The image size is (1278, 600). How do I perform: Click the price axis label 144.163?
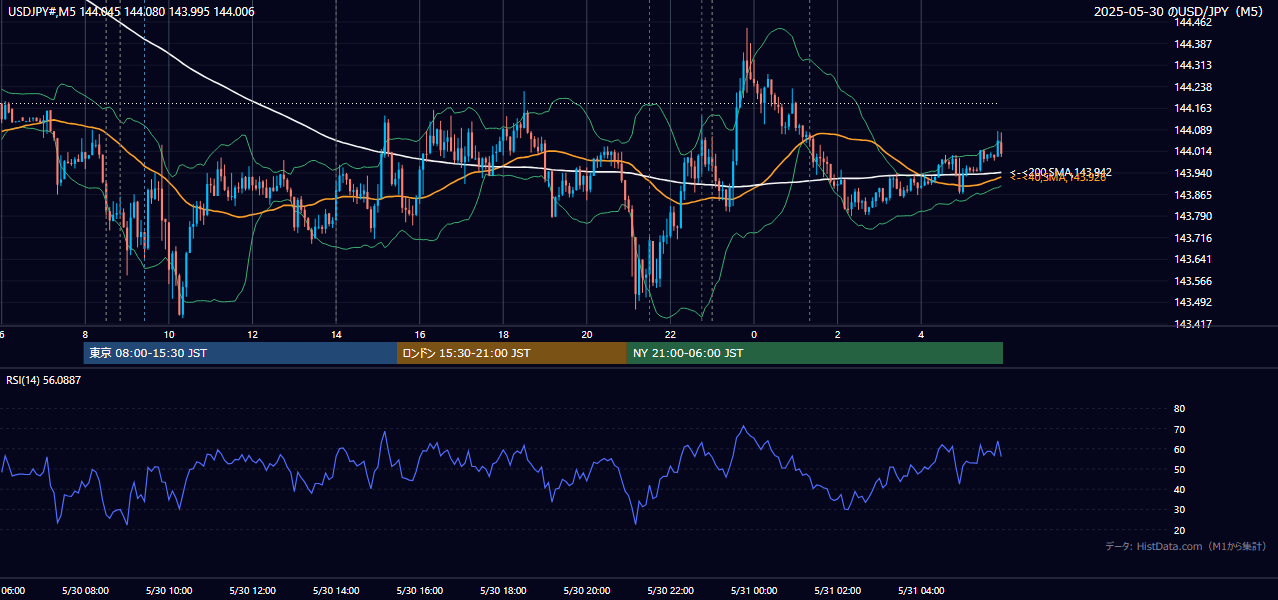(1194, 108)
